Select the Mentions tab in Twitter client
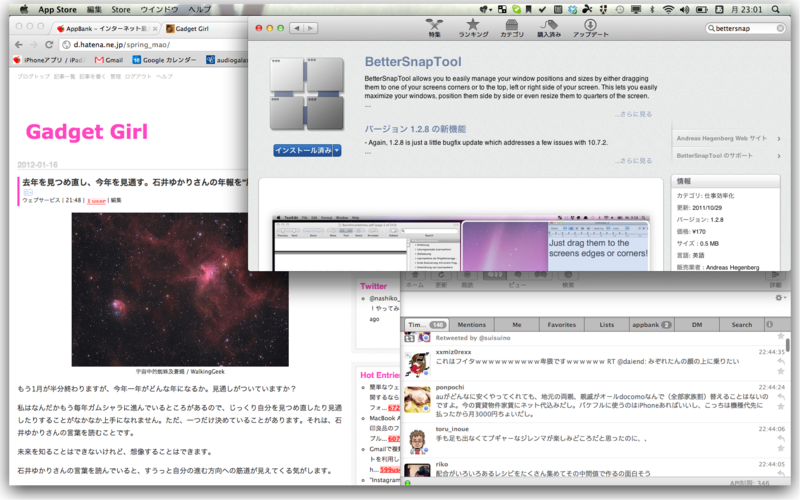Screen dimensions: 800x500 pos(471,324)
